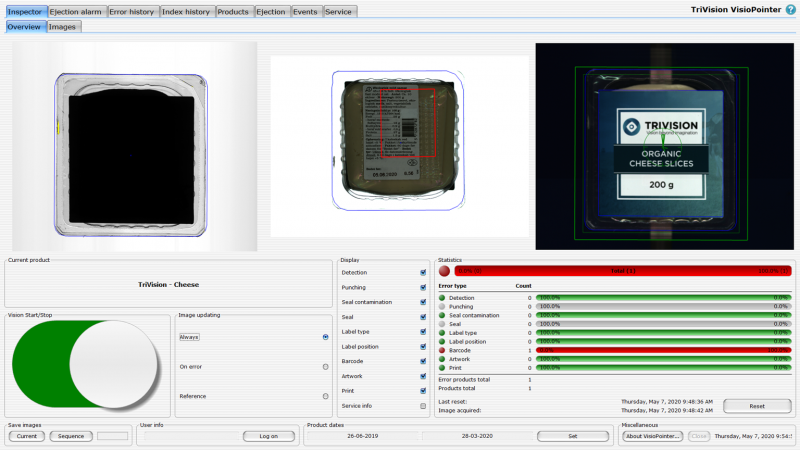800x450 pixels.
Task: Click the sequence count field beside Sequence button
Action: [x=112, y=436]
